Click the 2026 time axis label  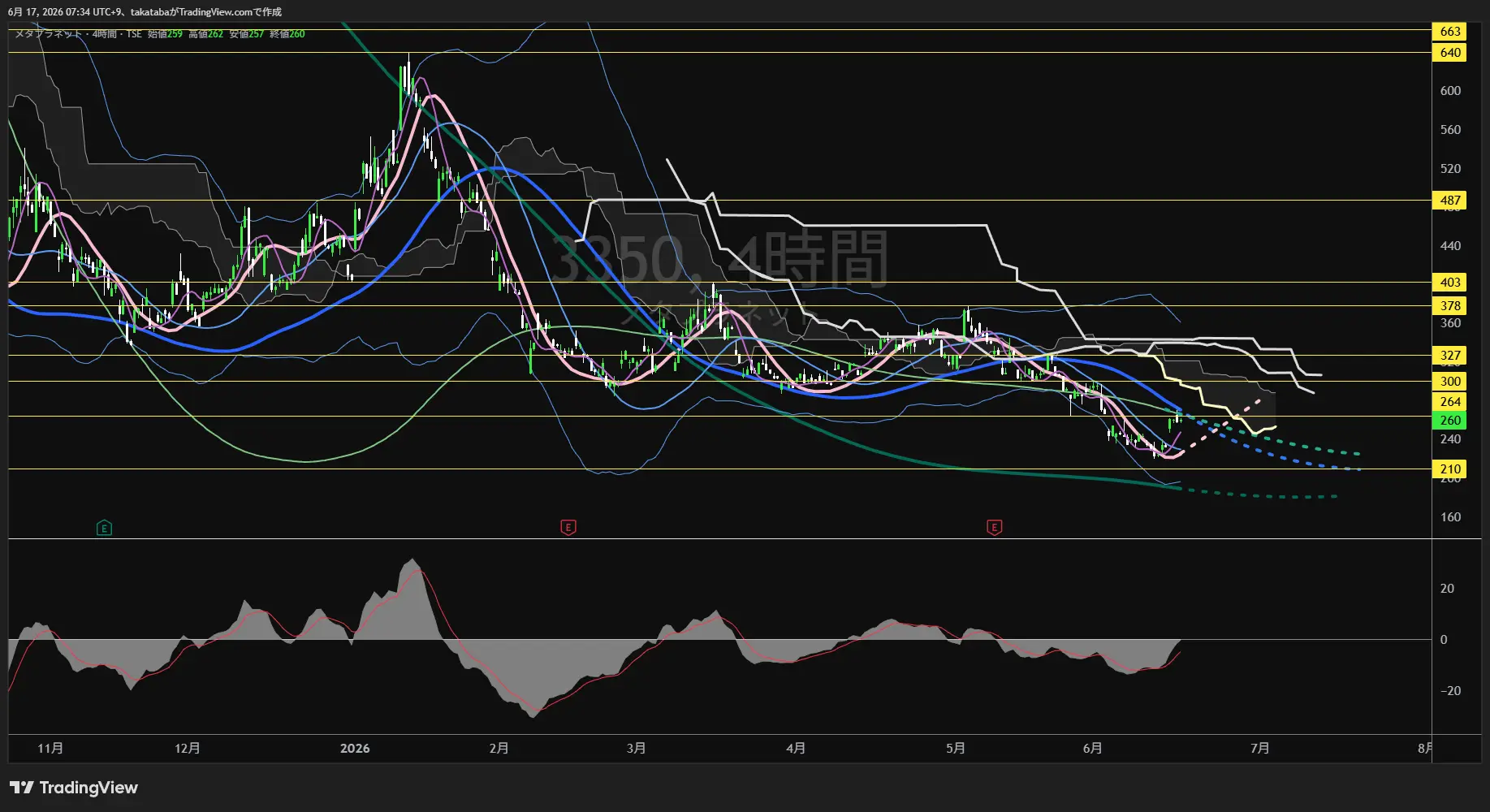[355, 748]
